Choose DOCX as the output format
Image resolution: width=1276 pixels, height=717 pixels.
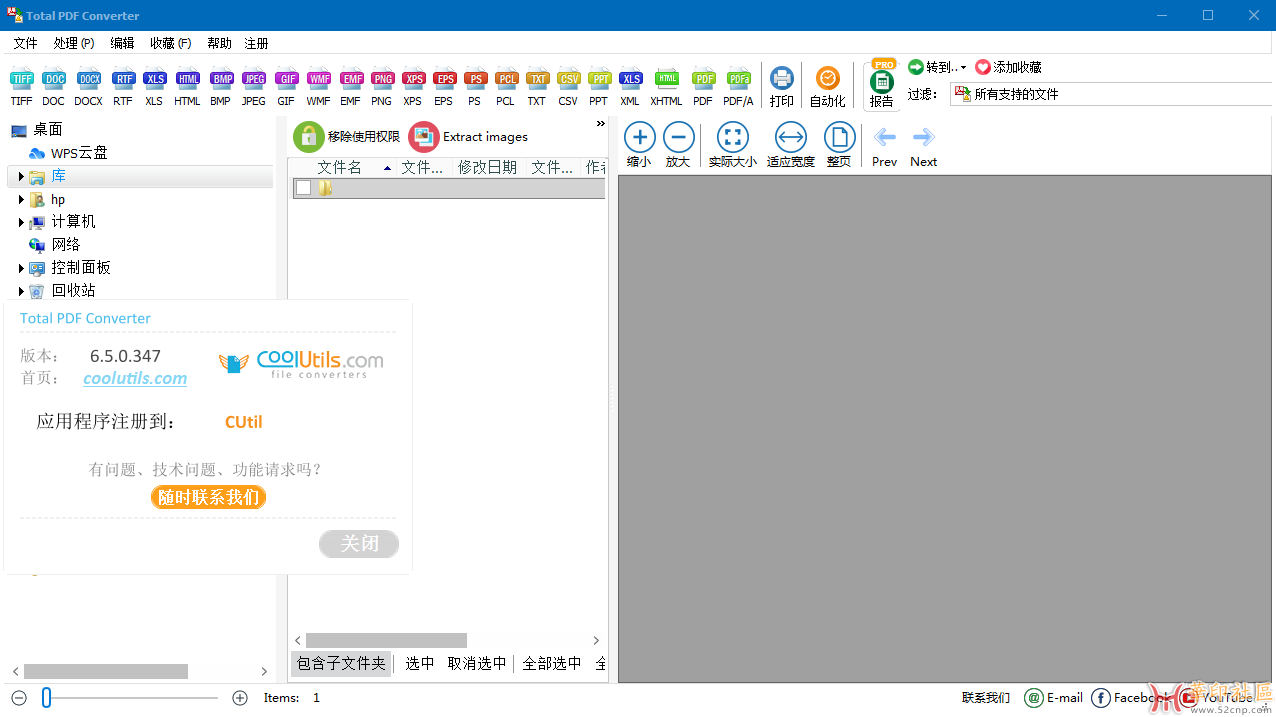(88, 80)
